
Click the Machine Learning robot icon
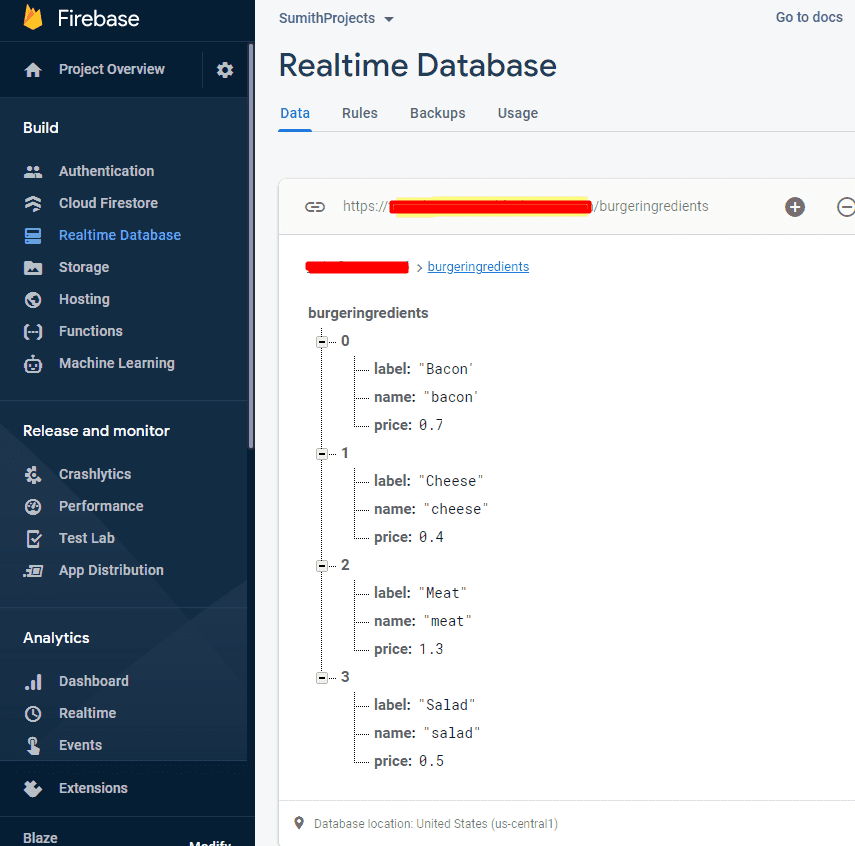[x=33, y=364]
